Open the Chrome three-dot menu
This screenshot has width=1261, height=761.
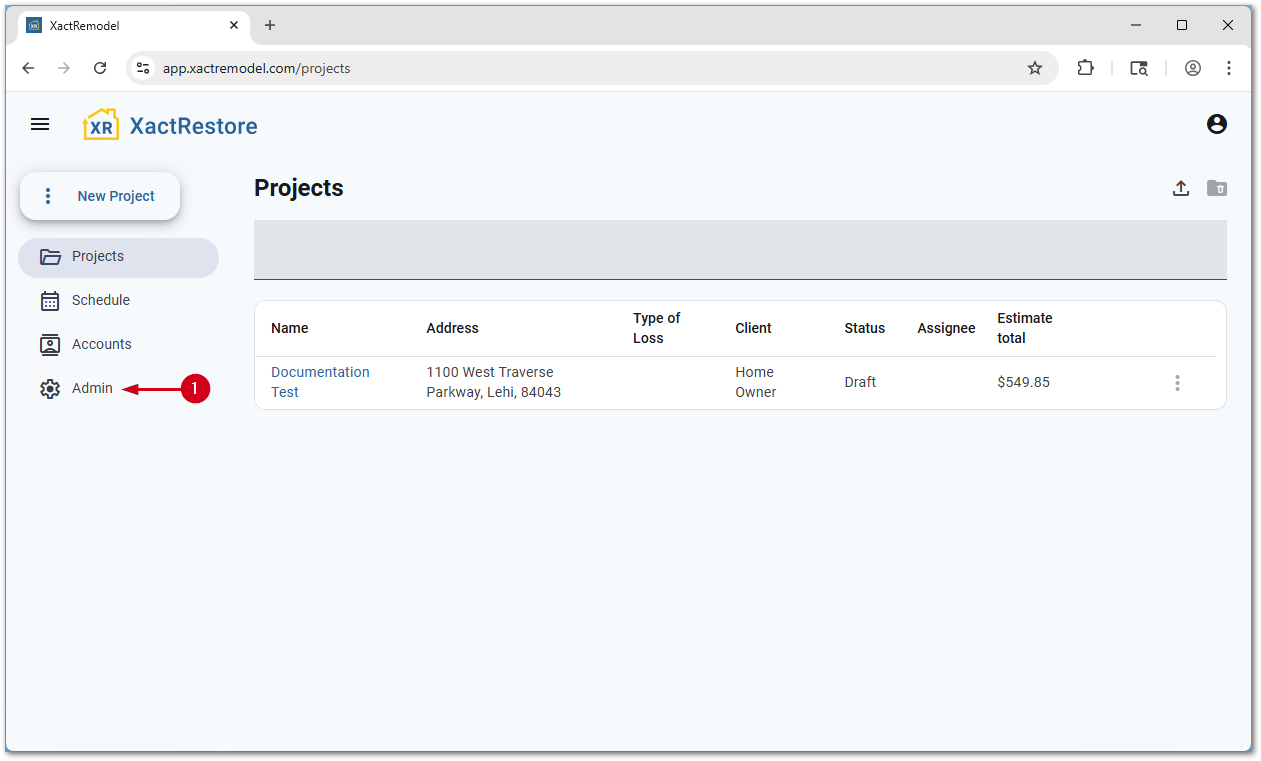click(x=1229, y=68)
